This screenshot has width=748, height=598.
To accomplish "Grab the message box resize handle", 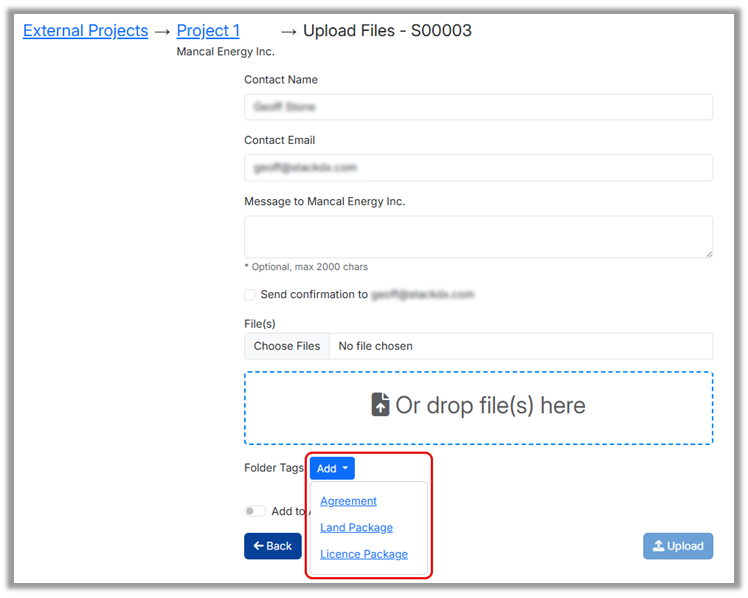I will (x=708, y=253).
